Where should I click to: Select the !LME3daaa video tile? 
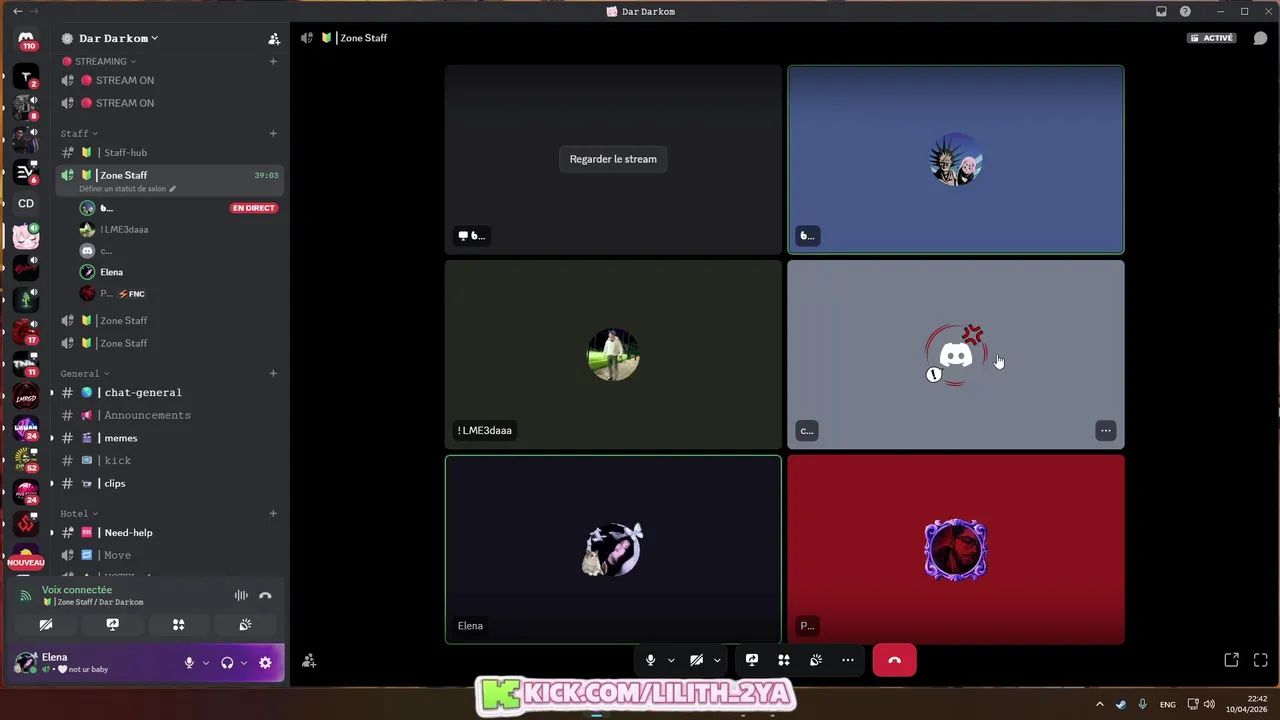pos(613,354)
